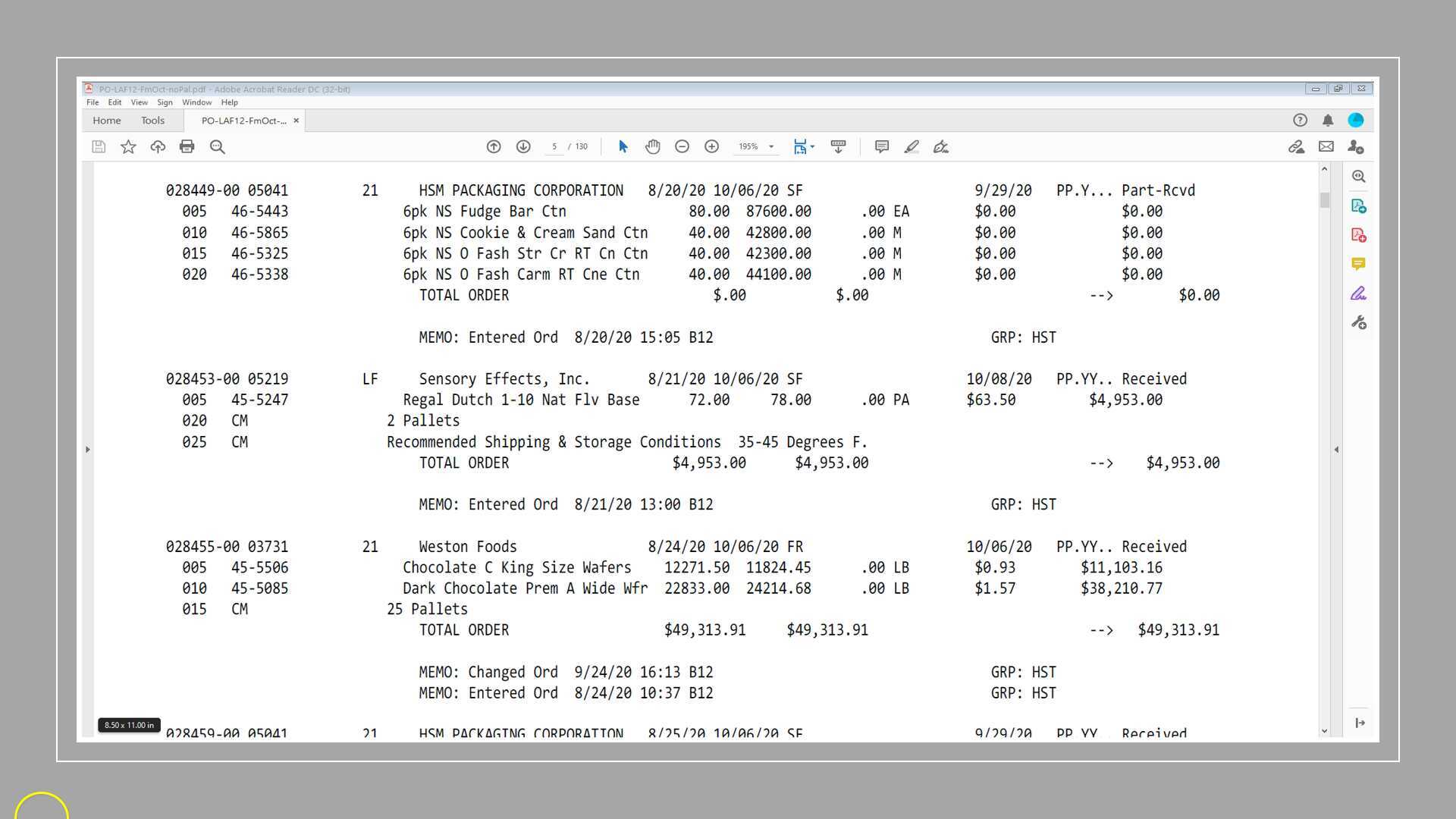Collapse the right-side tools pane

tap(1335, 449)
